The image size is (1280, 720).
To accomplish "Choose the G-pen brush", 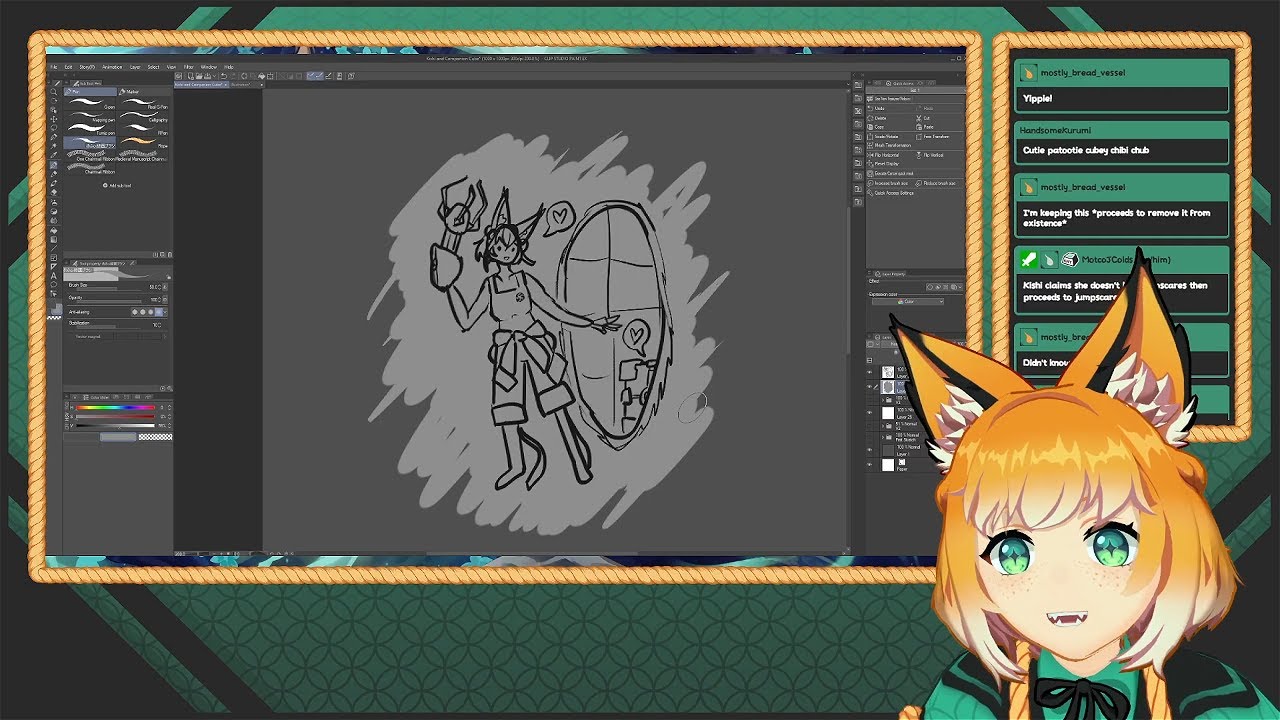I will pyautogui.click(x=90, y=104).
